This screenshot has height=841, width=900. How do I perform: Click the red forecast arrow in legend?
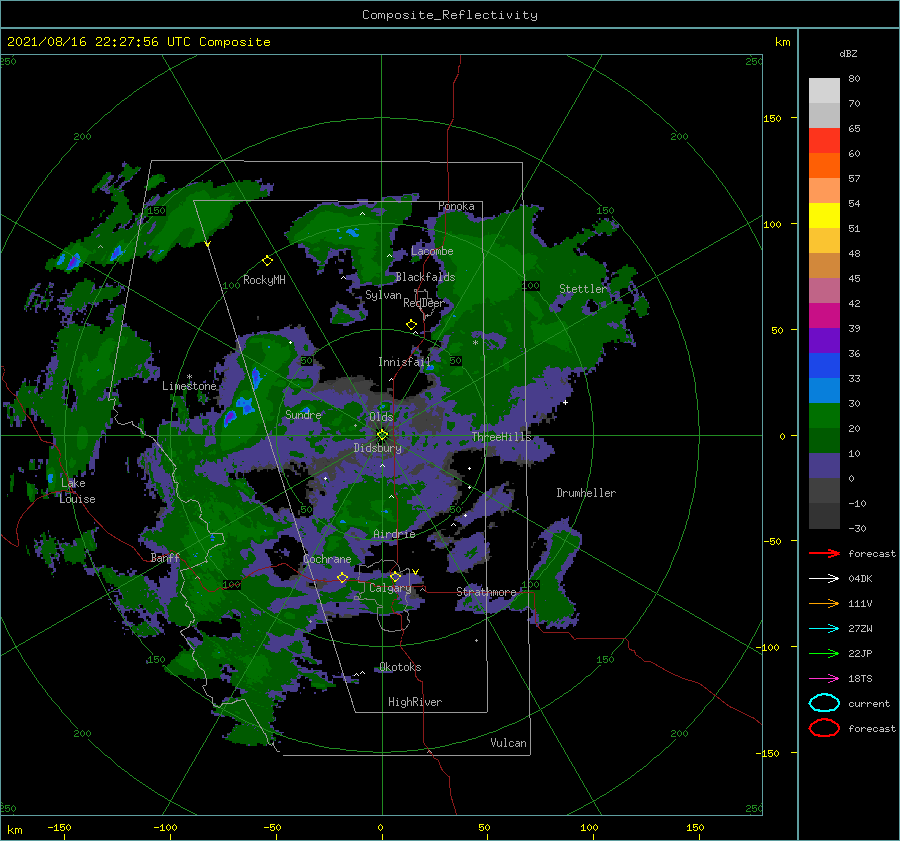tap(824, 553)
